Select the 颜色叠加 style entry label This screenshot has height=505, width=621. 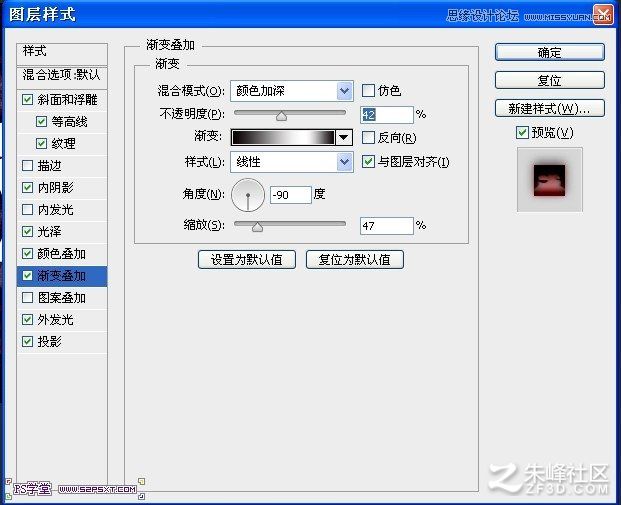[61, 253]
